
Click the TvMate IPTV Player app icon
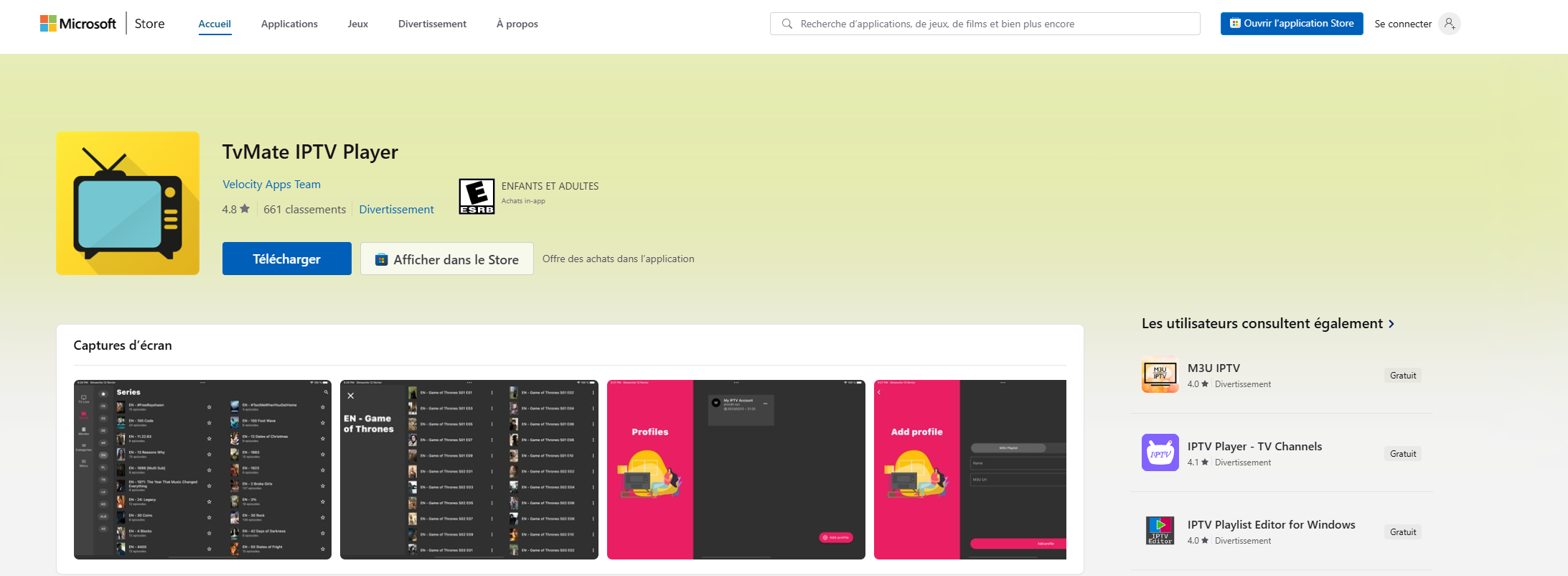click(128, 203)
